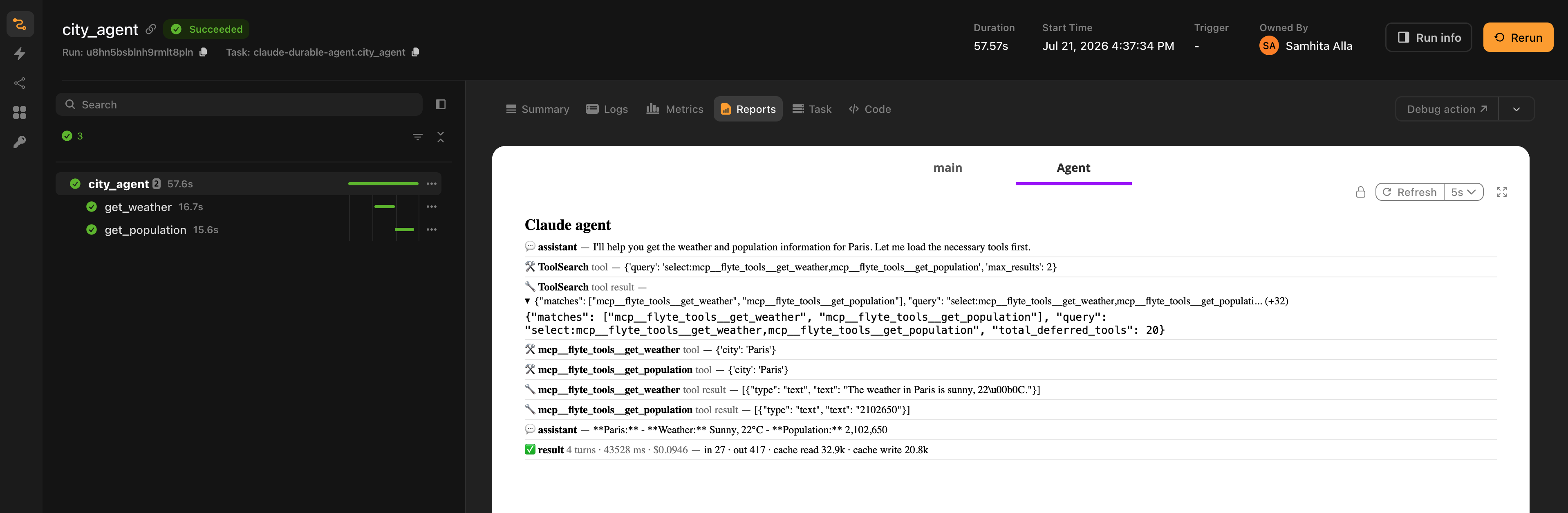Select the Agent report tab
1568x513 pixels.
pos(1073,168)
